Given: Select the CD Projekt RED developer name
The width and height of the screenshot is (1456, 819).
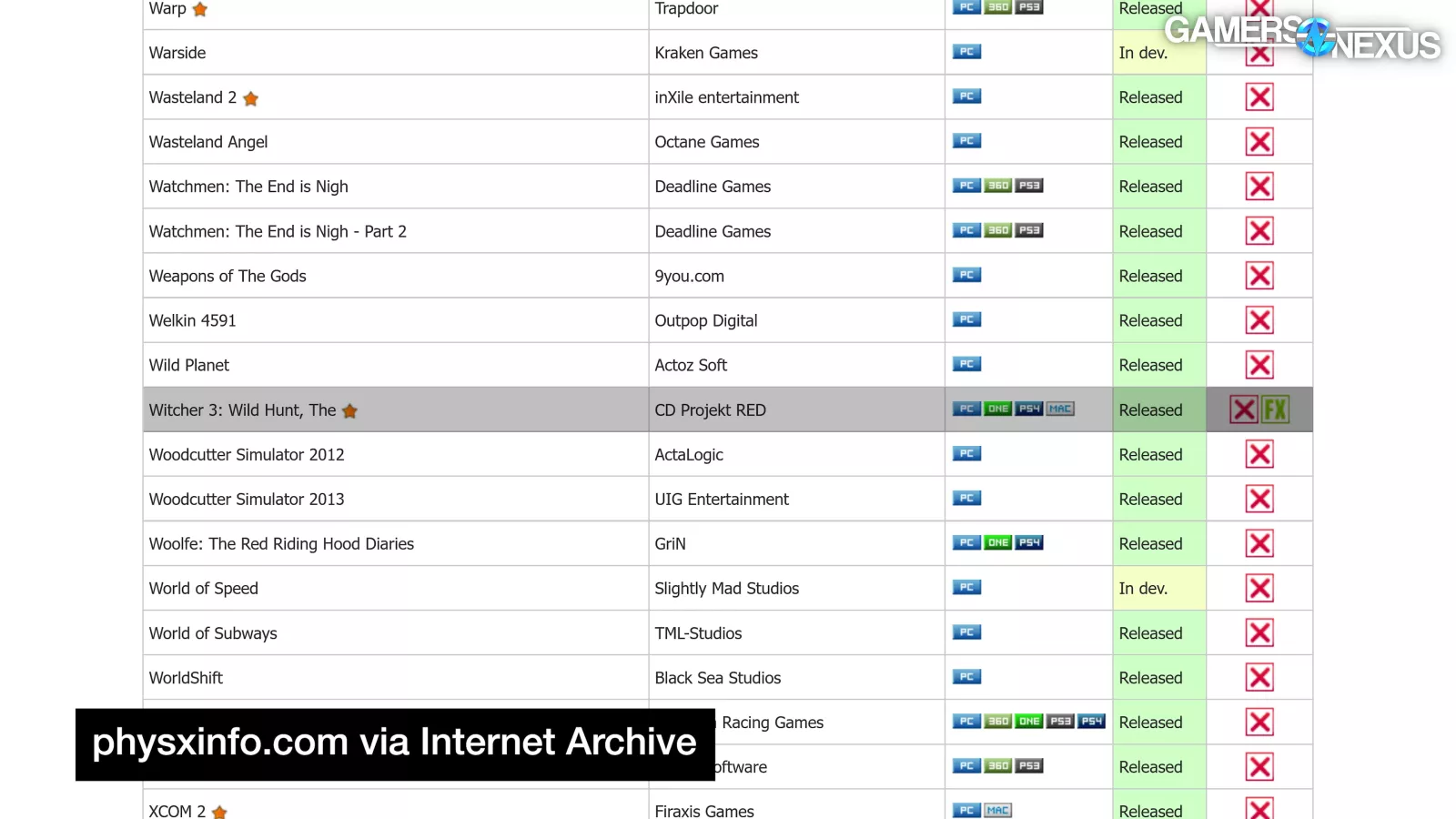Looking at the screenshot, I should coord(710,410).
